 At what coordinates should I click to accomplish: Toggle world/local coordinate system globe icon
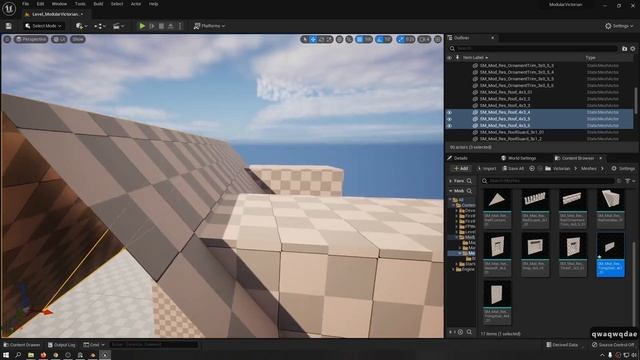[x=340, y=39]
